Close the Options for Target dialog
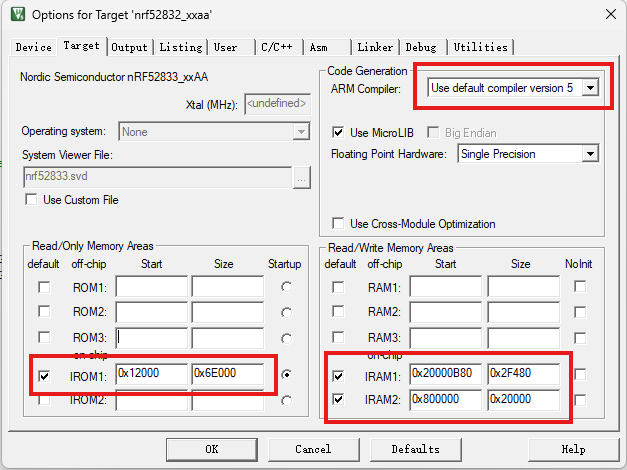This screenshot has height=470, width=627. 610,14
